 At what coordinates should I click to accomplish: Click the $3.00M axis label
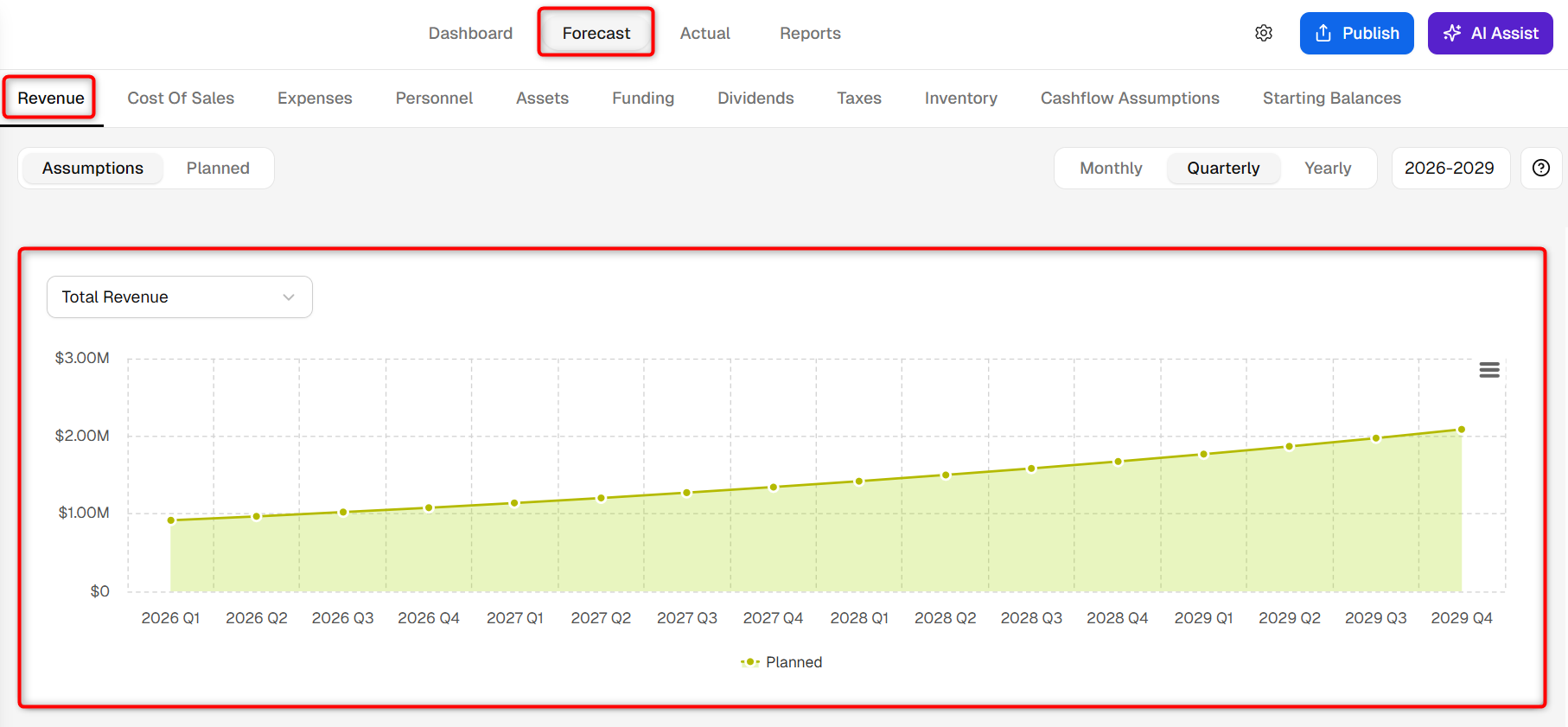(x=82, y=358)
